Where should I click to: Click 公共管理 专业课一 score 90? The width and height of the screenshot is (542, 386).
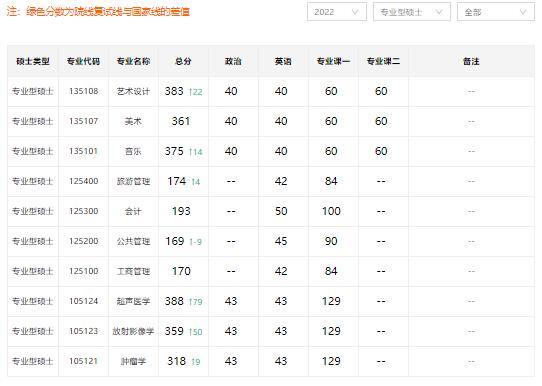click(x=331, y=241)
